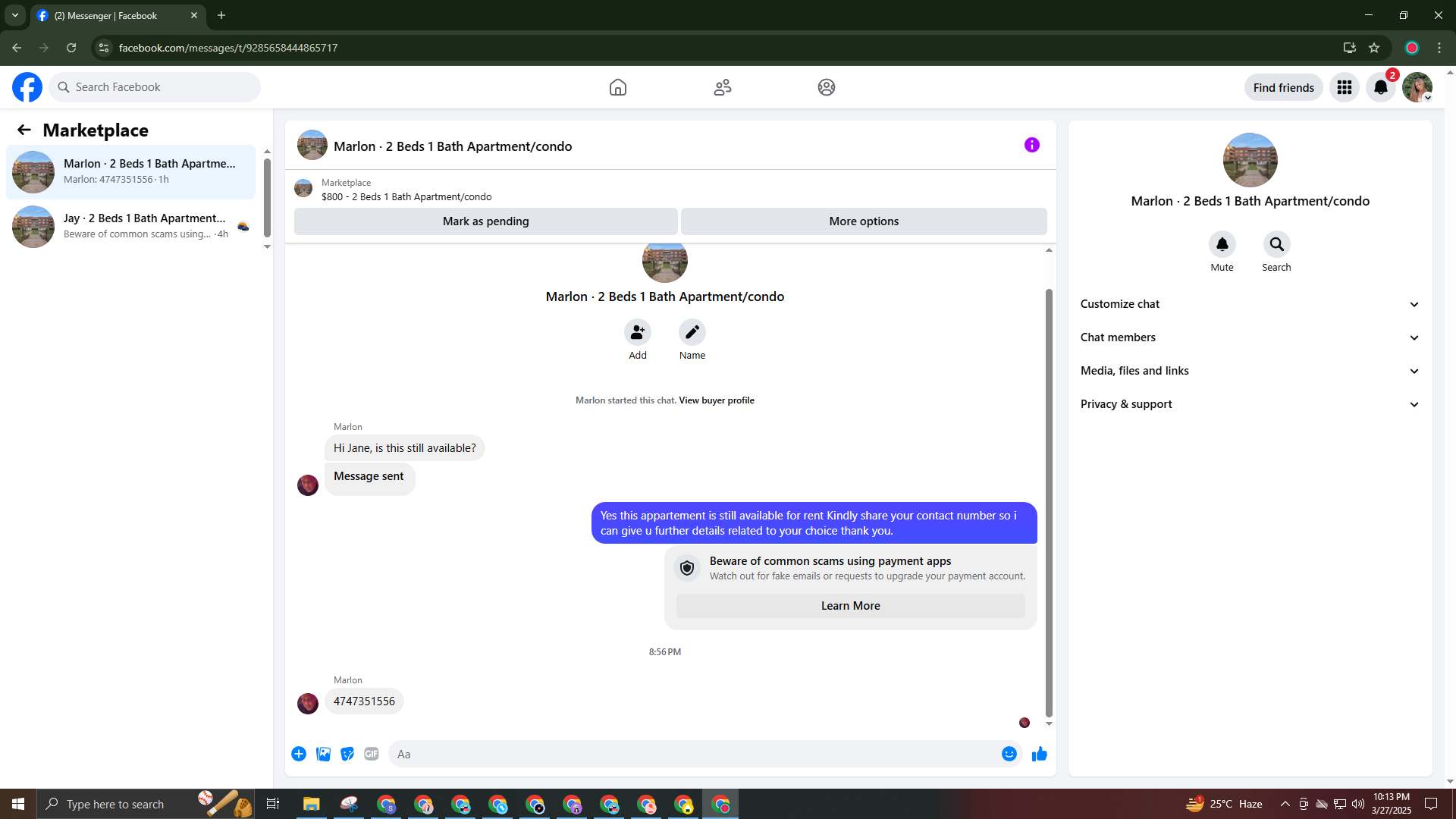The image size is (1456, 819).
Task: Click Find friends button
Action: (1284, 88)
